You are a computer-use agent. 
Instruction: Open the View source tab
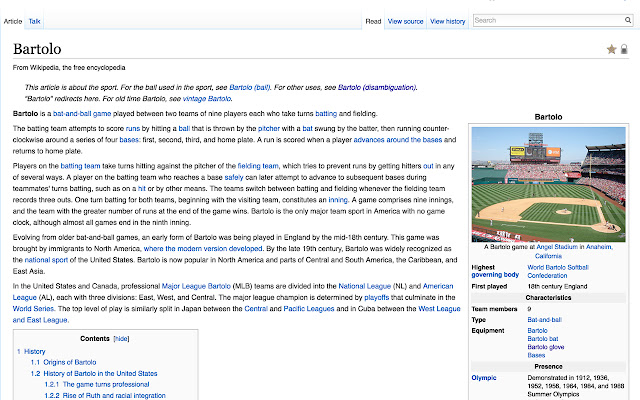405,21
